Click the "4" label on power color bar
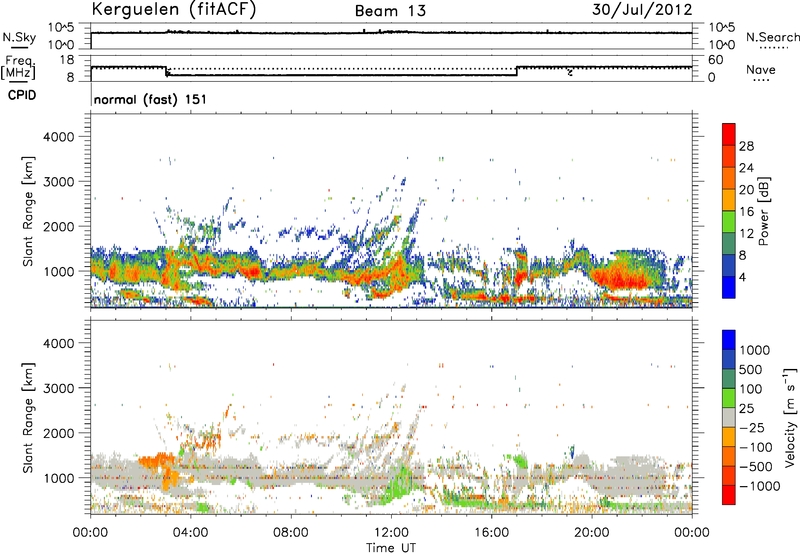The image size is (800, 554). [743, 278]
